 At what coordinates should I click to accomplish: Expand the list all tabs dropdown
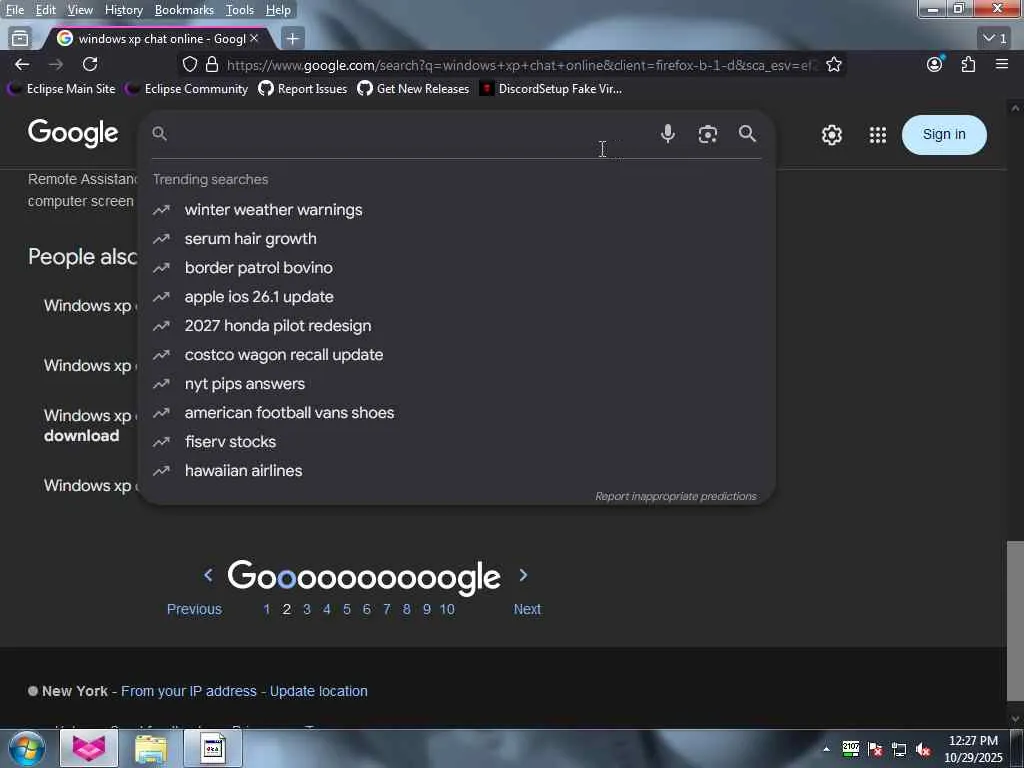coord(995,39)
